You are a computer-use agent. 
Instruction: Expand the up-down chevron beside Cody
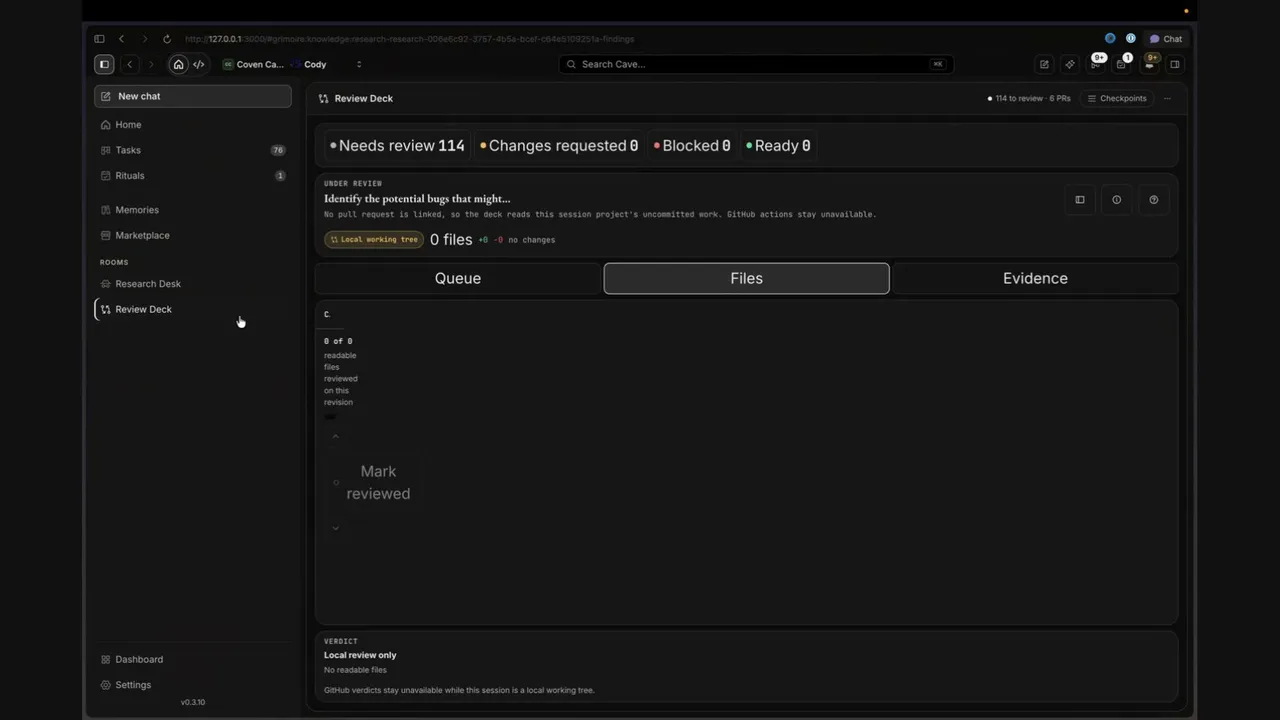[x=359, y=64]
